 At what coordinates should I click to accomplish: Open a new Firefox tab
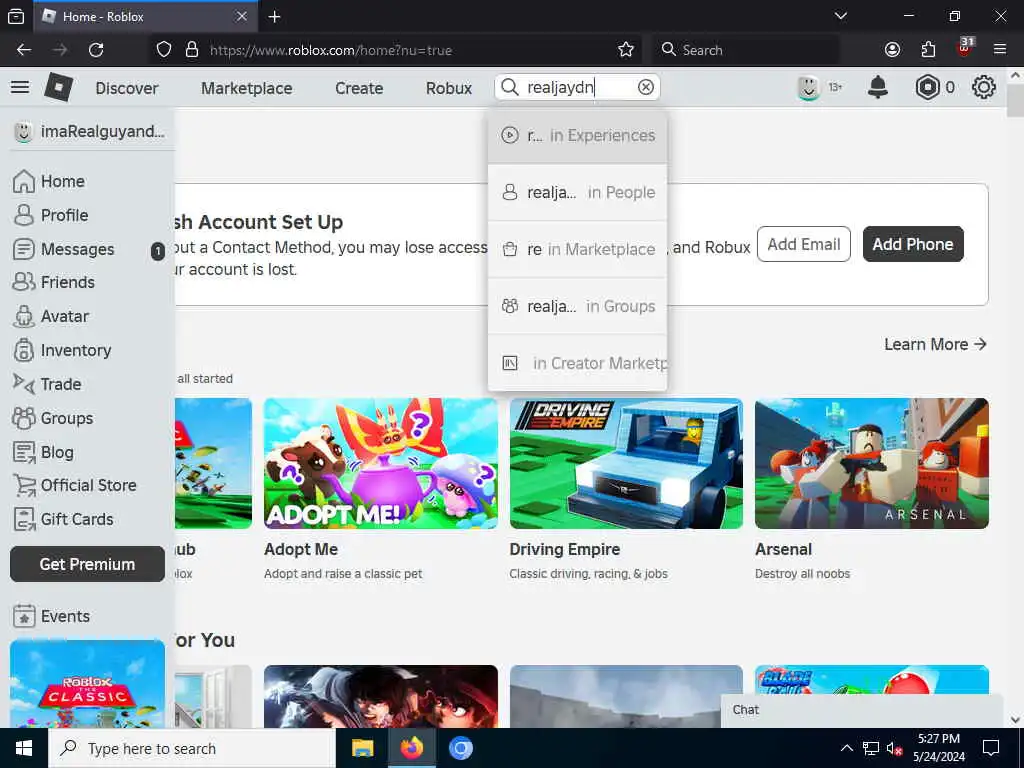tap(274, 16)
